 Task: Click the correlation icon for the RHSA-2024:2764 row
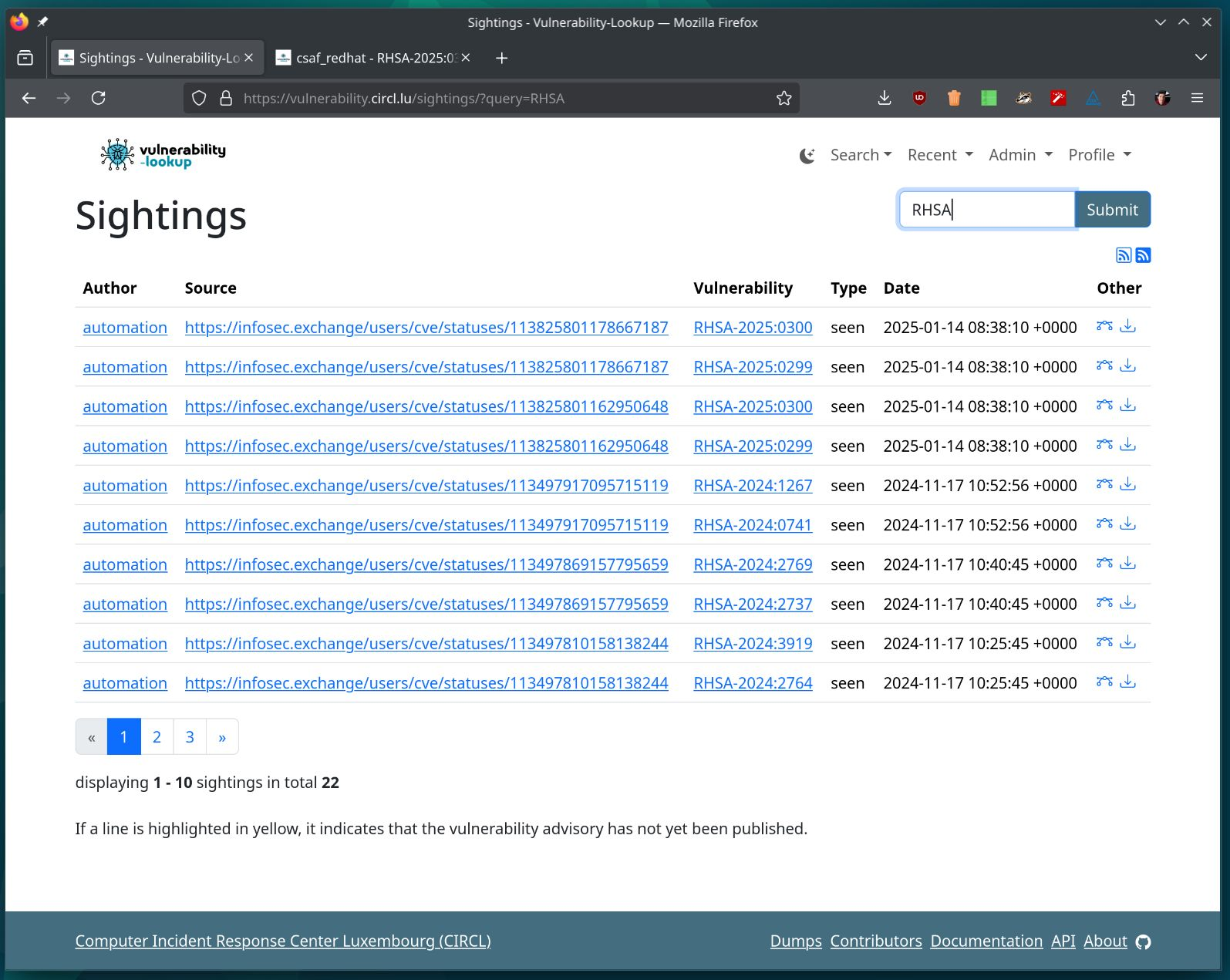coord(1104,682)
